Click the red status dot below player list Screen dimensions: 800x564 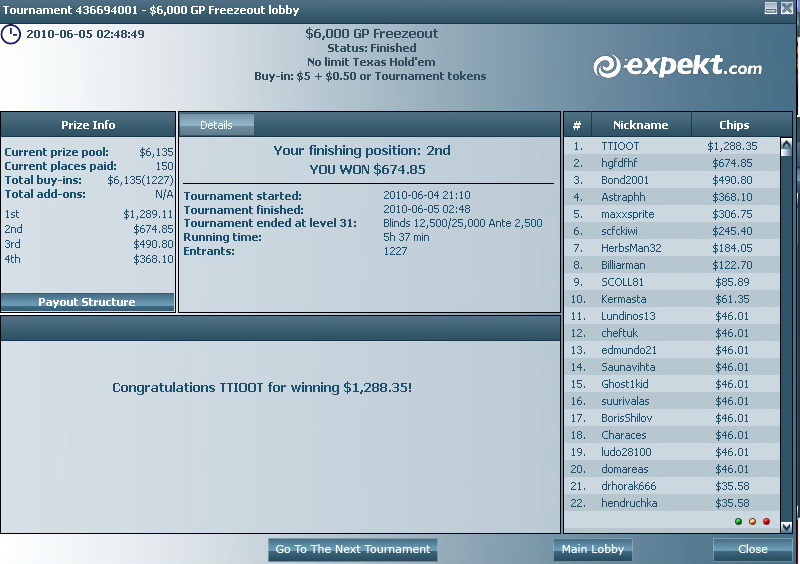(766, 521)
